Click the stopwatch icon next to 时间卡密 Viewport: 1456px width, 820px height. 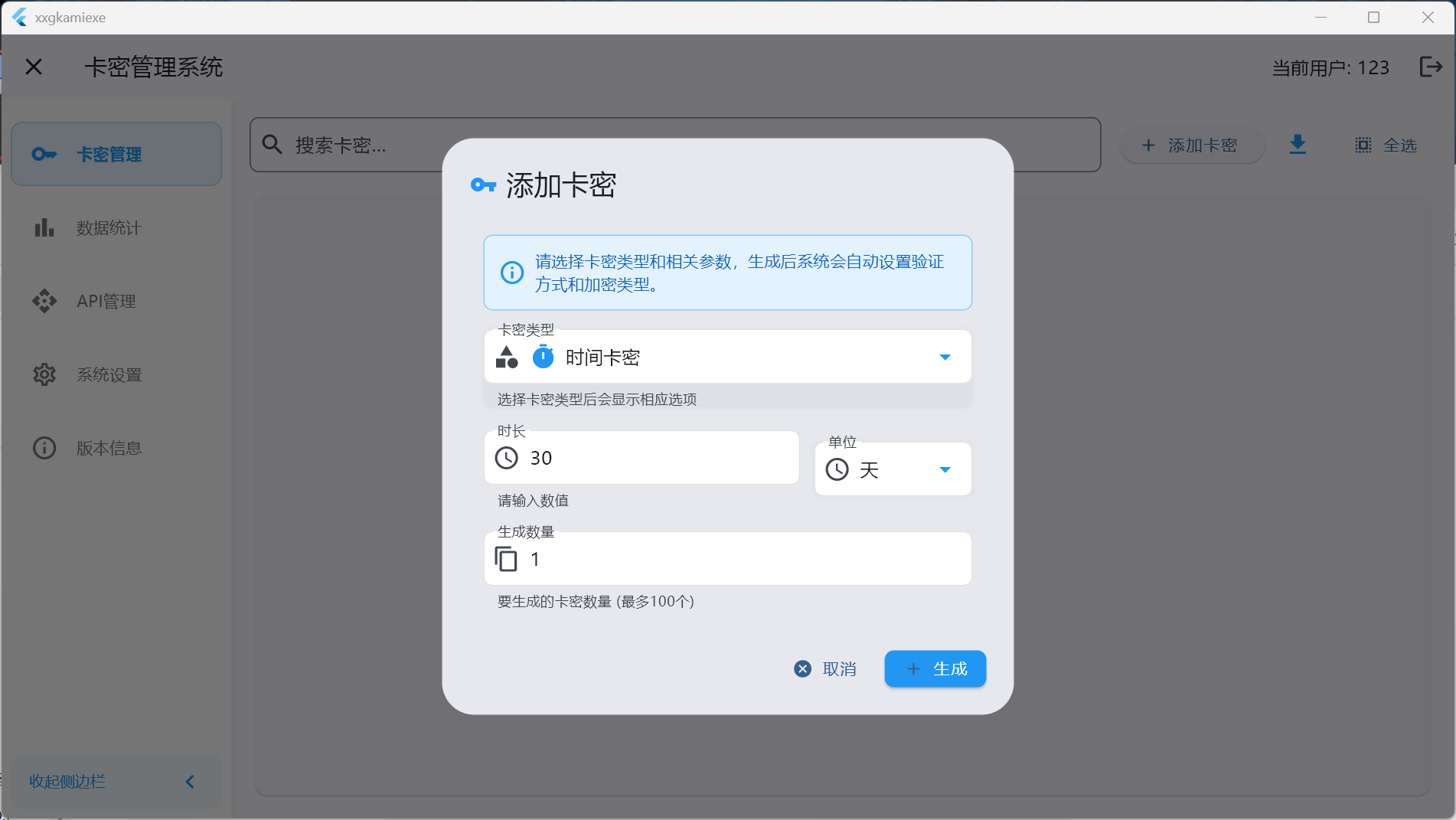tap(543, 357)
